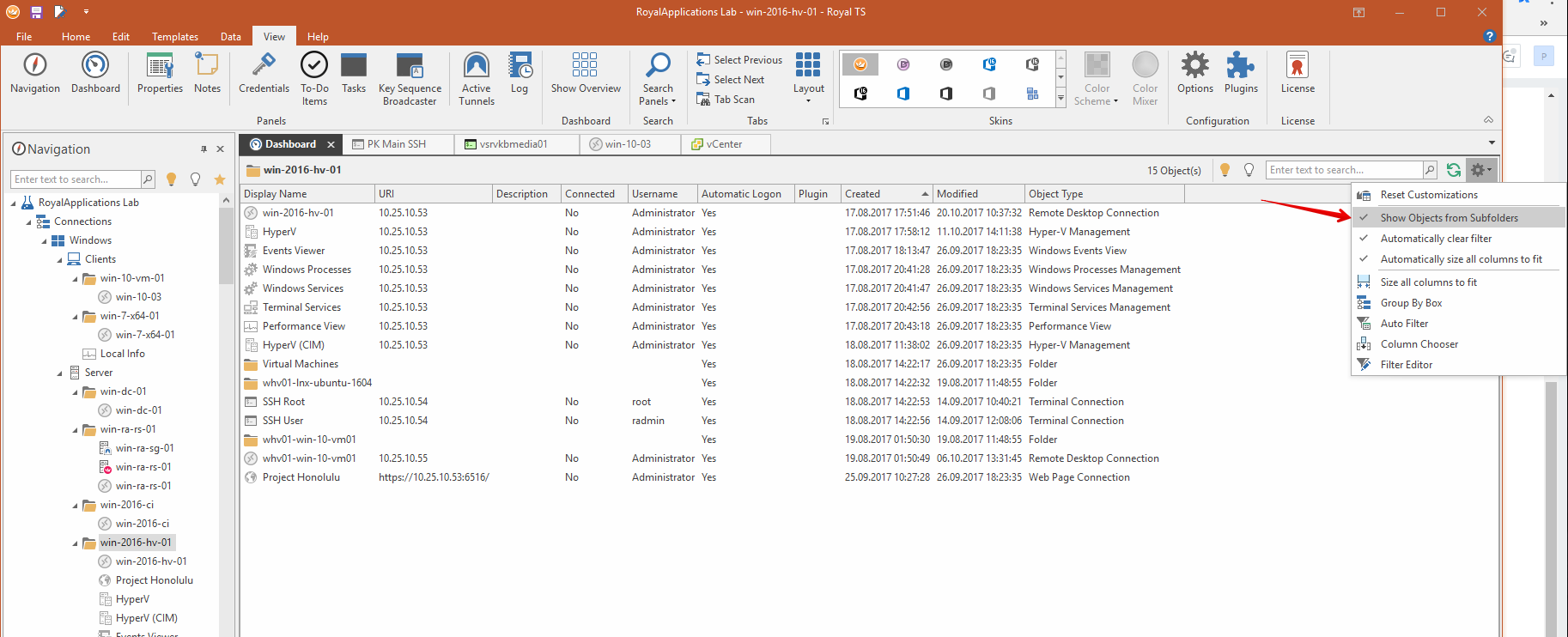This screenshot has width=1568, height=637.
Task: Switch to the vCenter tab
Action: [724, 144]
